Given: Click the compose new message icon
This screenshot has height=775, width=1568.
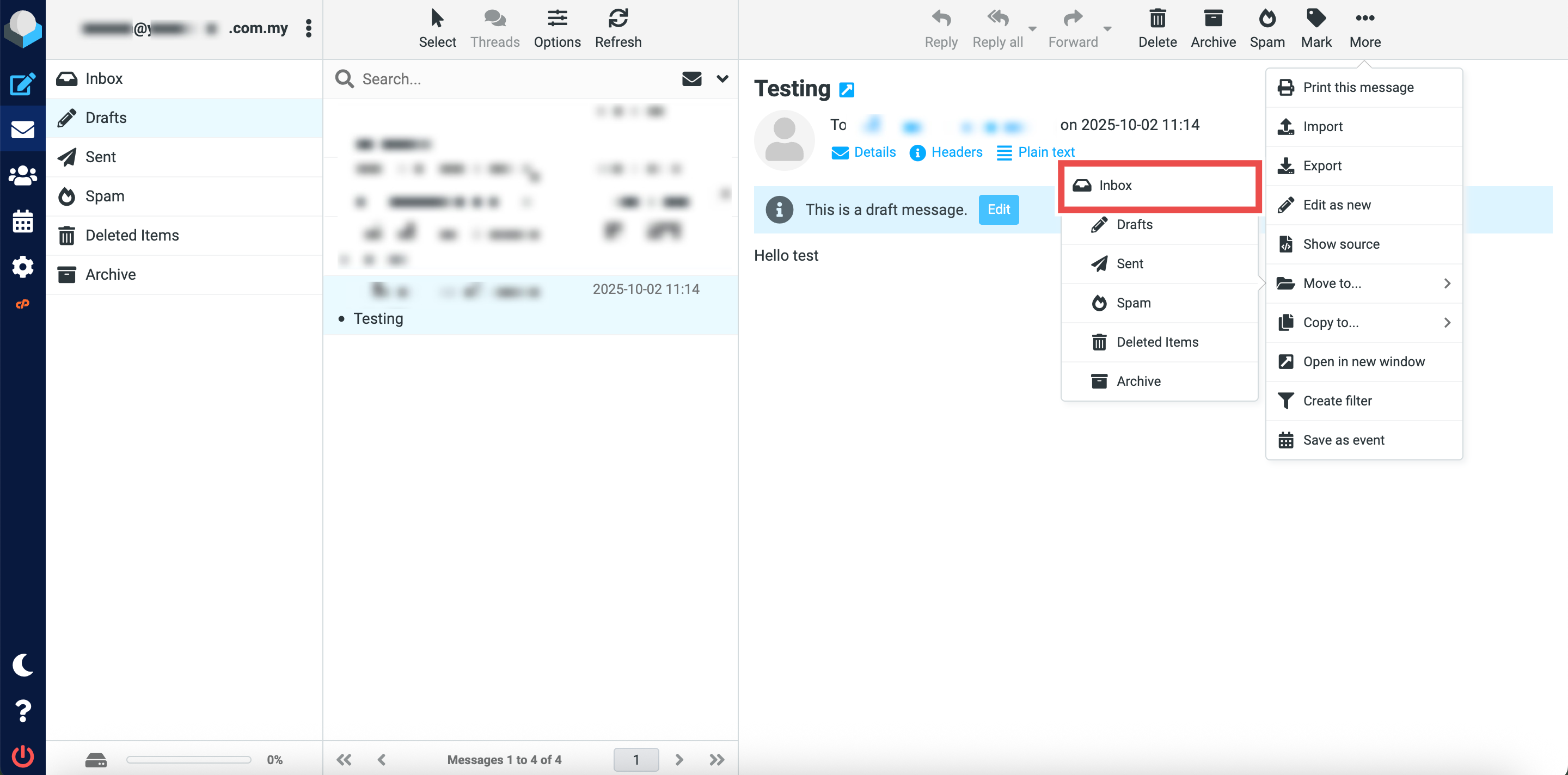Looking at the screenshot, I should point(22,84).
